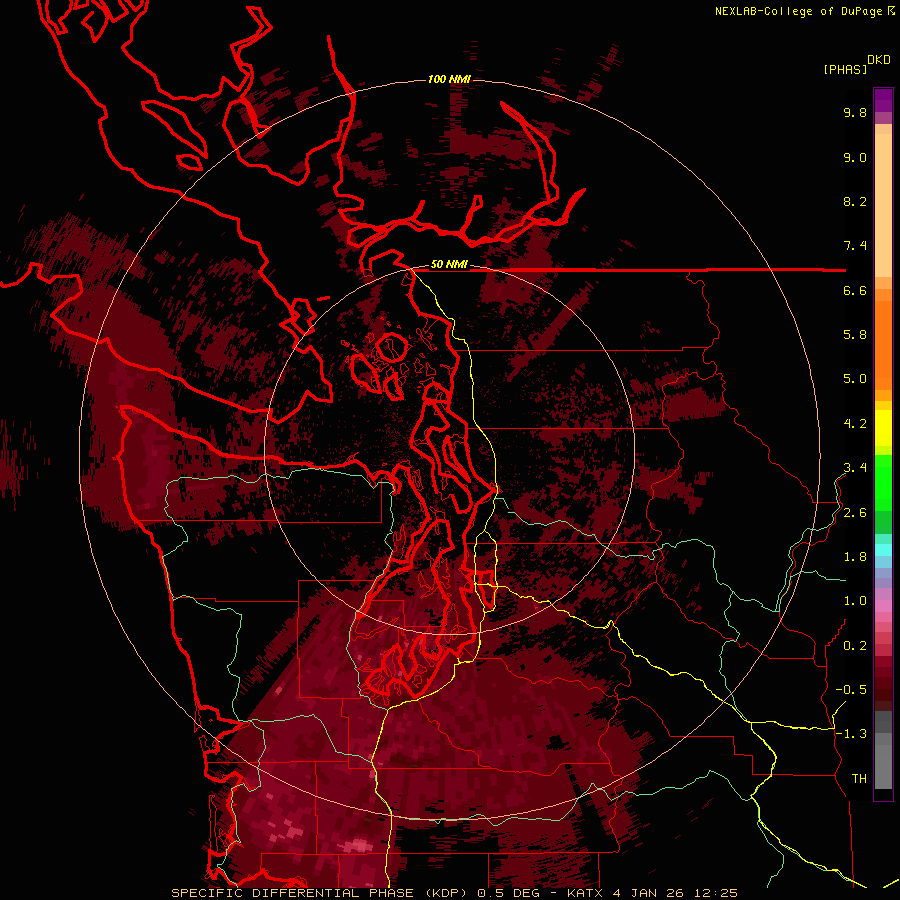Pick the cyan band of the color bar

pyautogui.click(x=883, y=550)
